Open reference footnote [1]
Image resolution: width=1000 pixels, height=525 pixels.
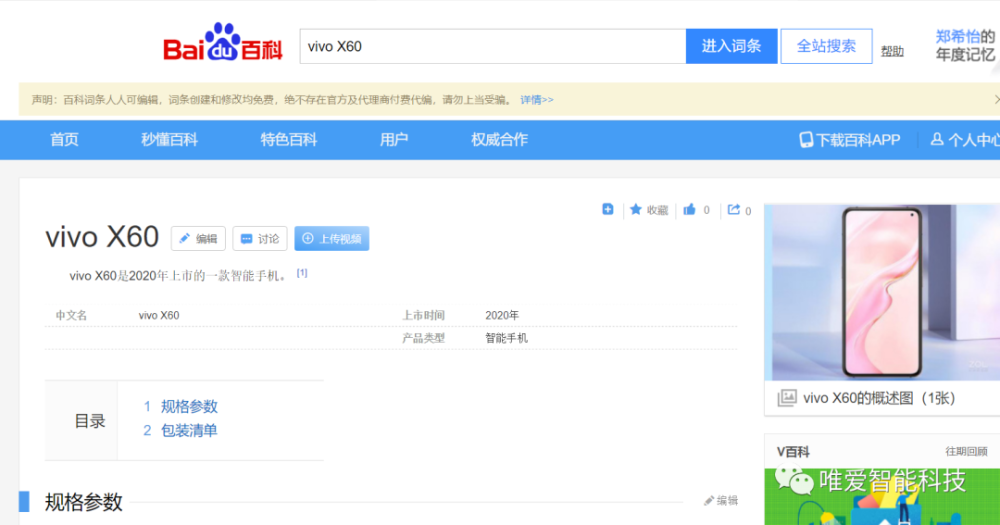(x=302, y=273)
